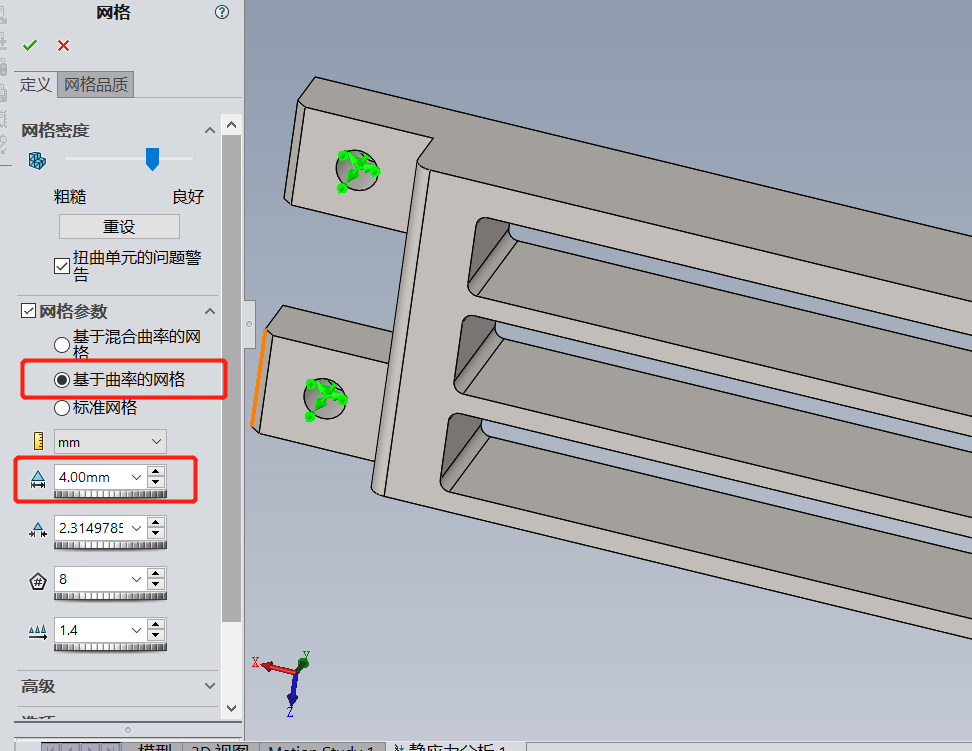Select 基于曲率的网格 radio option
The height and width of the screenshot is (751, 972).
(x=61, y=380)
